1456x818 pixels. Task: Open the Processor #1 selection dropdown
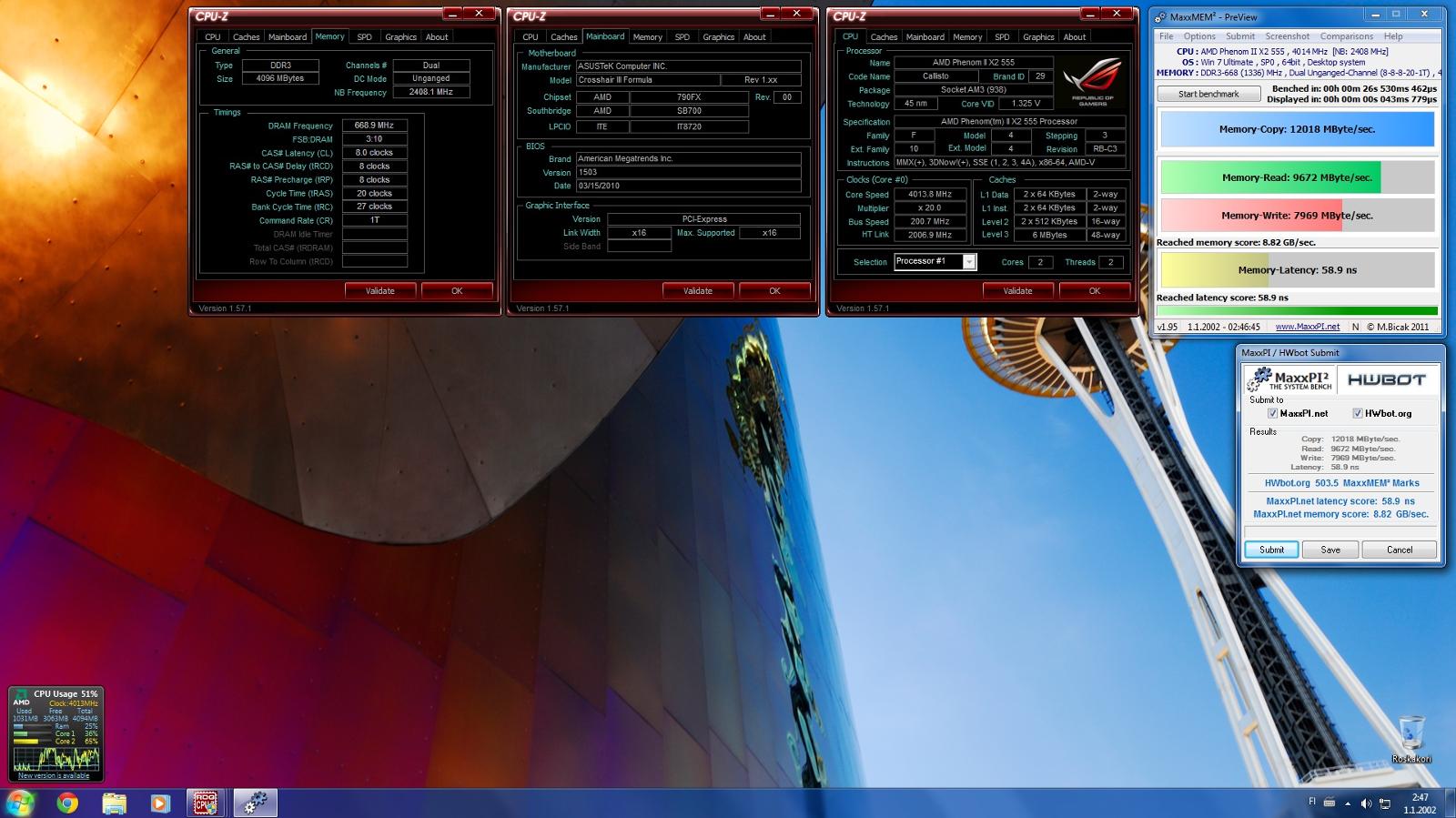click(x=969, y=262)
